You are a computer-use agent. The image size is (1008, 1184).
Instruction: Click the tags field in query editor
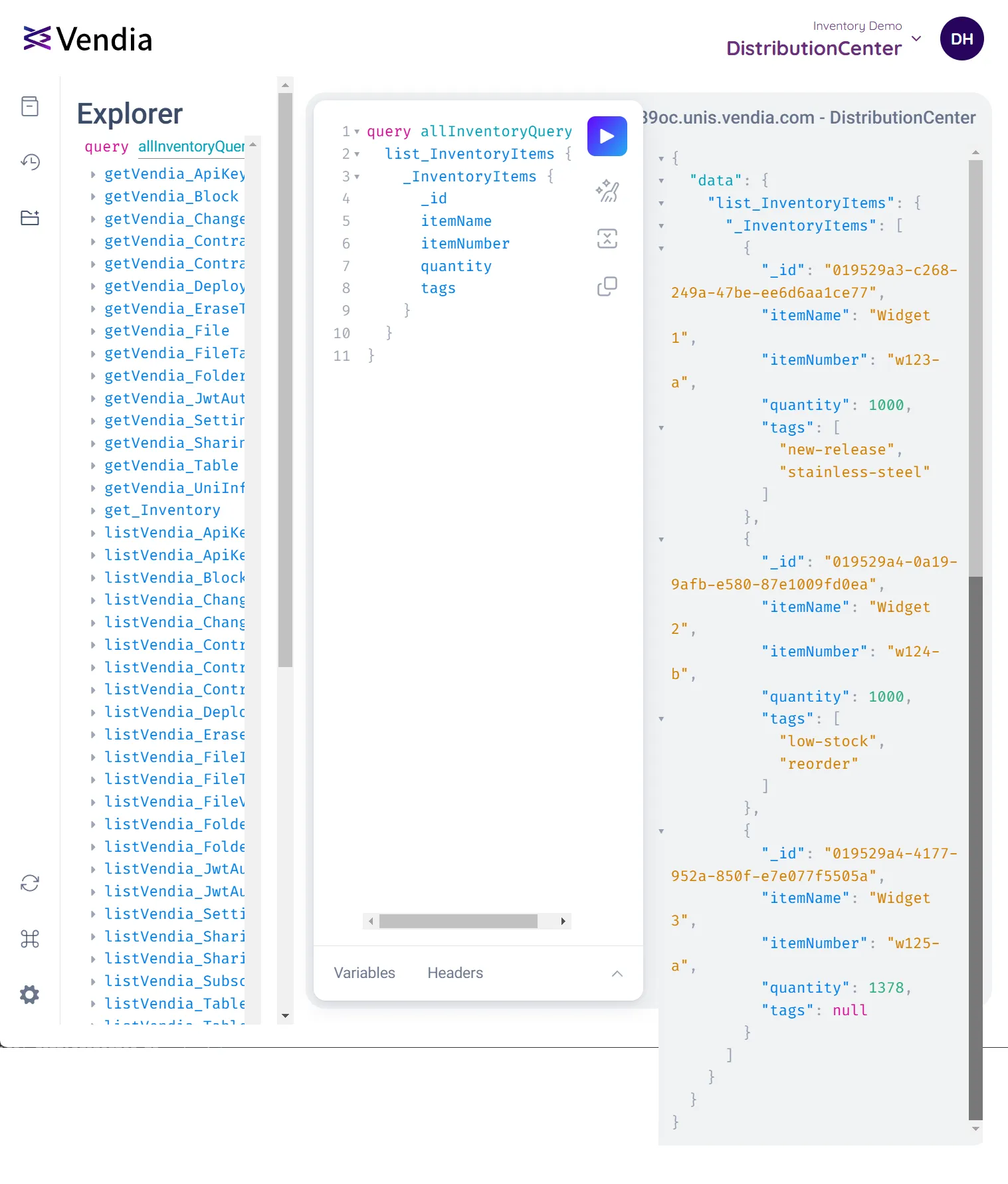(438, 288)
